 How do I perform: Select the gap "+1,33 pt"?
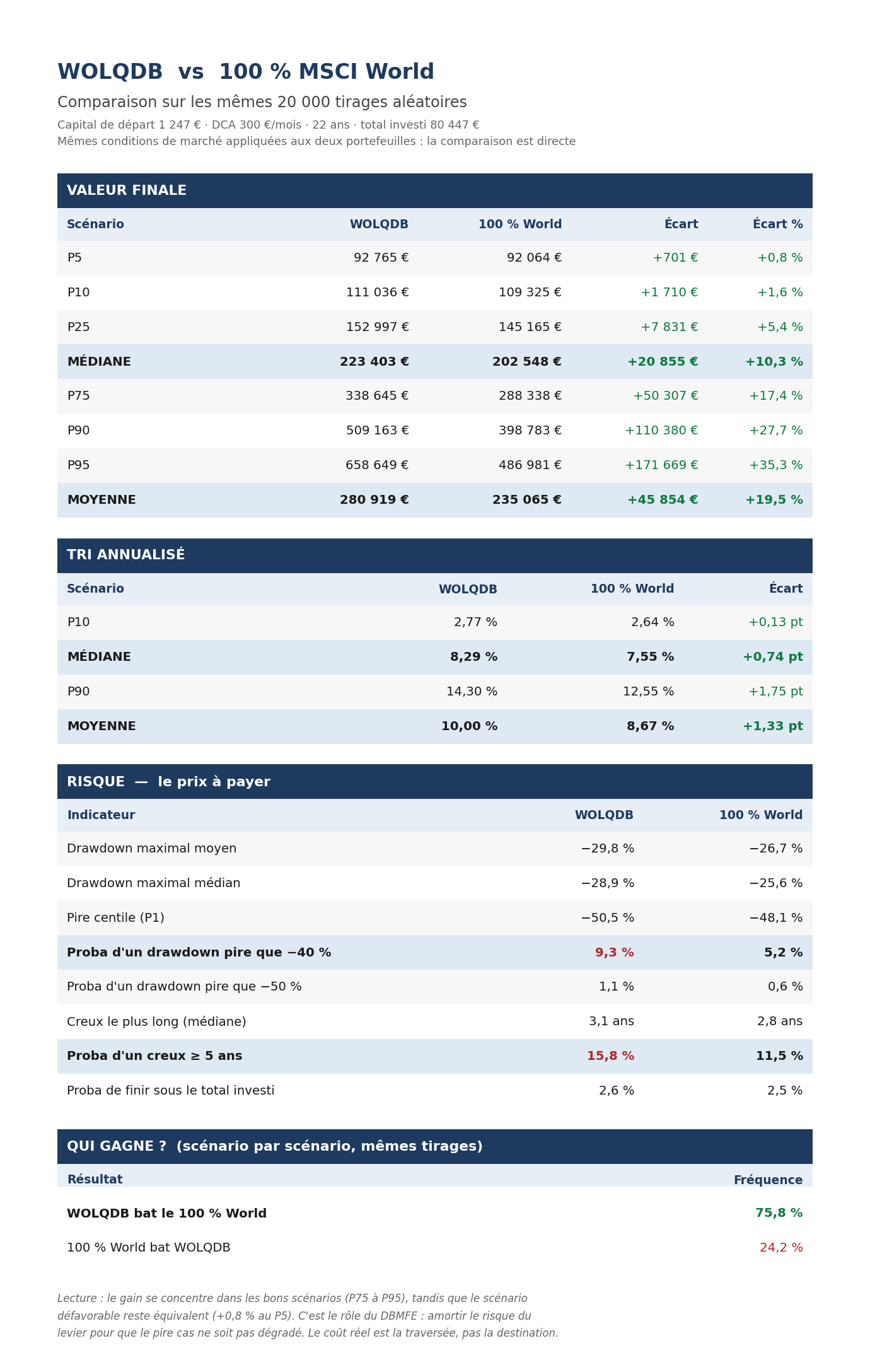(x=773, y=726)
